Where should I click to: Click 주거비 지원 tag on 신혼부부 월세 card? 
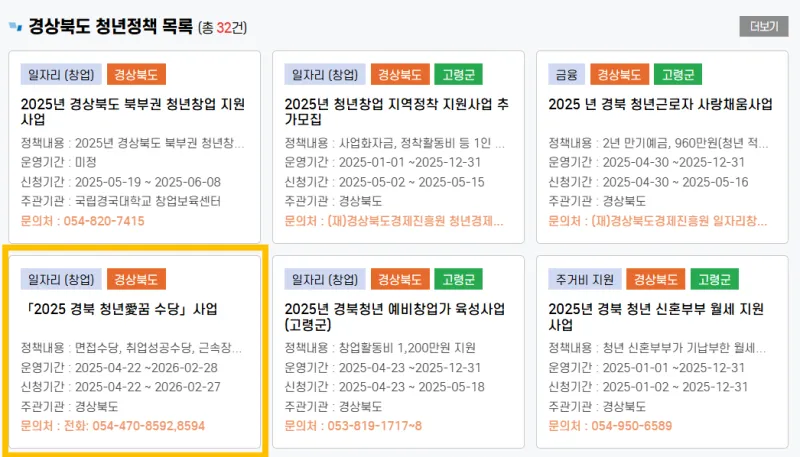(585, 279)
